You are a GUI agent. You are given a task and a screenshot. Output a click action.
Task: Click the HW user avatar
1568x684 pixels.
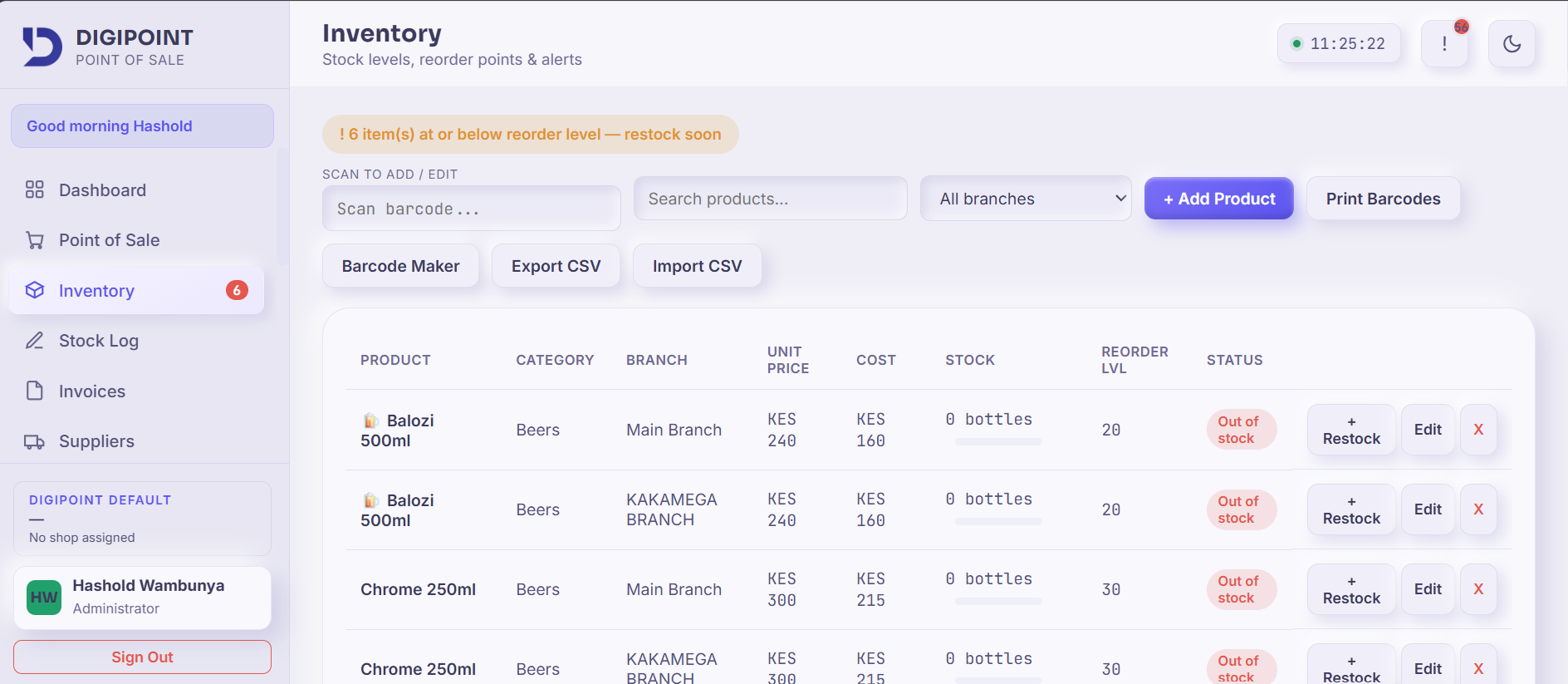coord(44,598)
